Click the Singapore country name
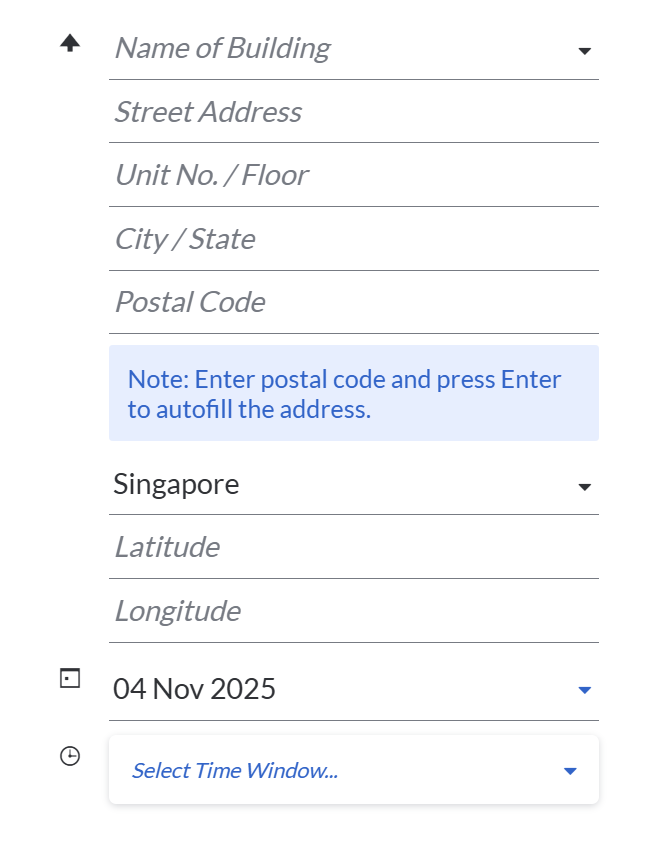The image size is (671, 841). coord(177,485)
